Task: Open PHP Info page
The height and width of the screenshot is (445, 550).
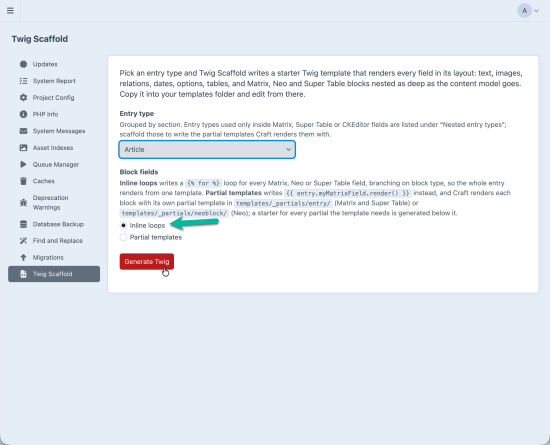Action: click(45, 114)
